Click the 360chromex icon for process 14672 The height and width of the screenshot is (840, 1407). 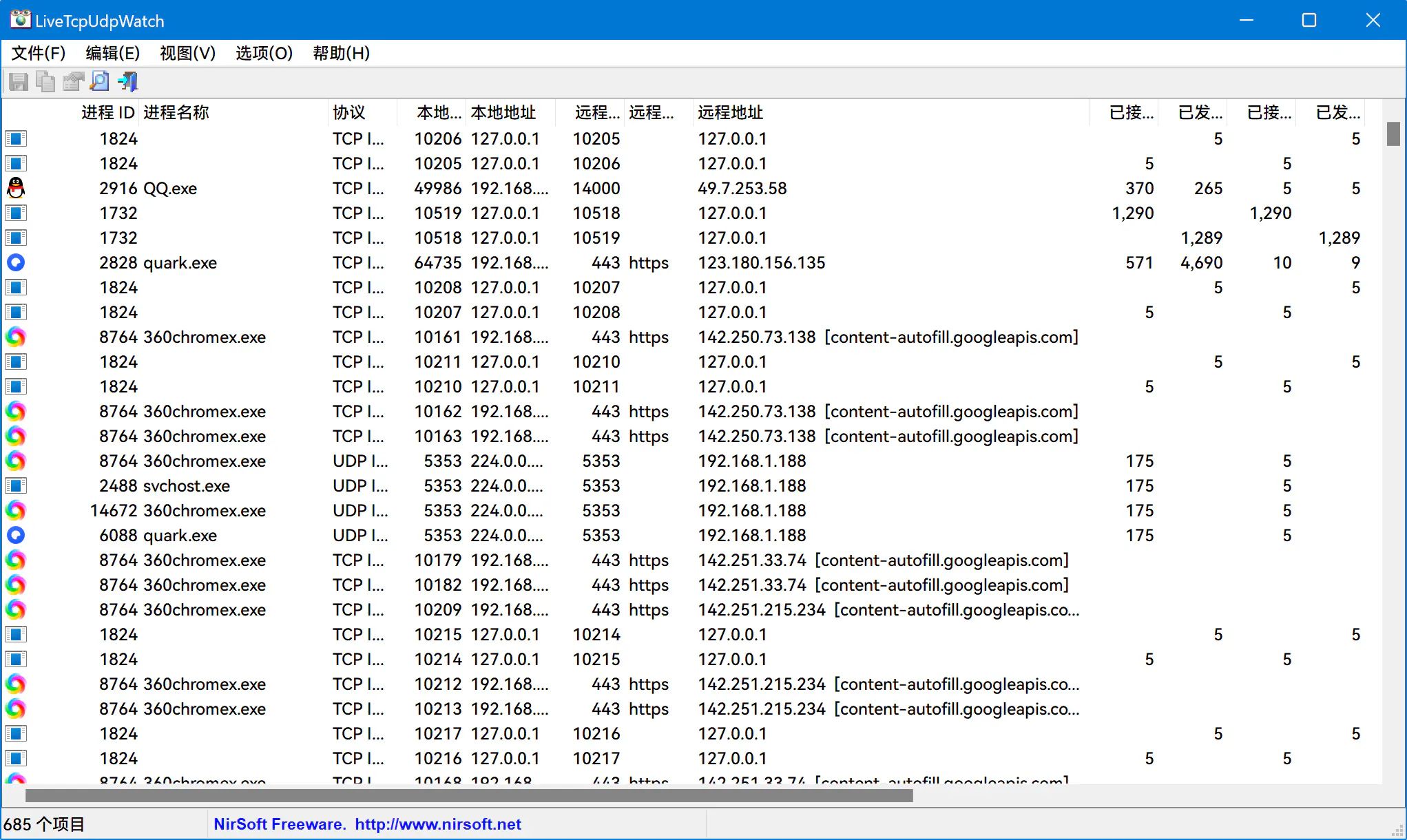[16, 510]
